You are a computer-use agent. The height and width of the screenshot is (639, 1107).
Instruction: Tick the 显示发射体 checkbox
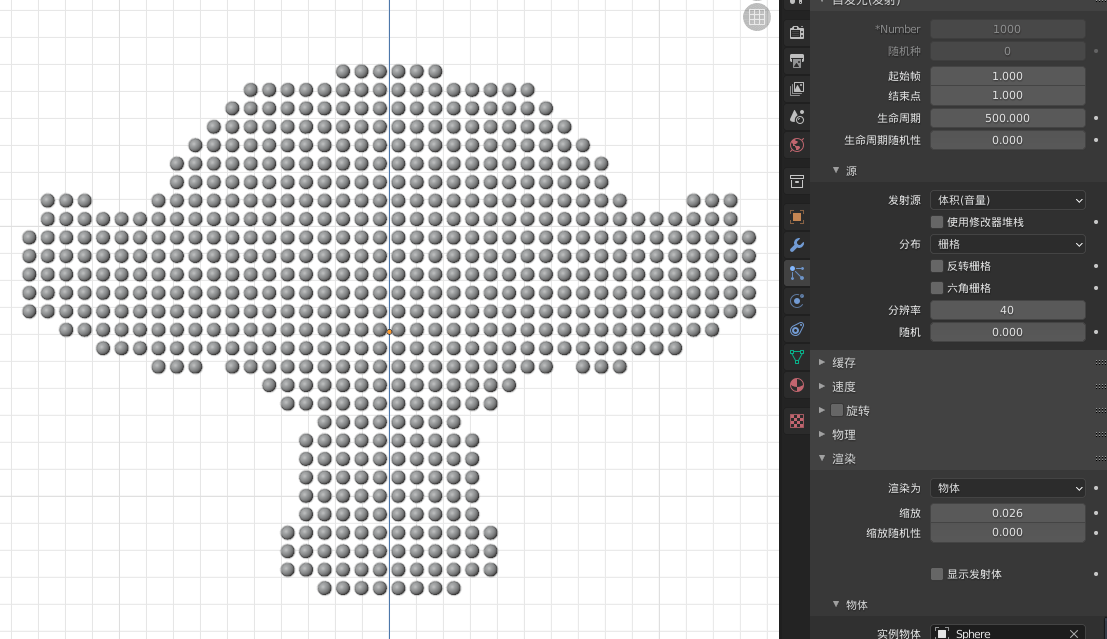pyautogui.click(x=937, y=574)
